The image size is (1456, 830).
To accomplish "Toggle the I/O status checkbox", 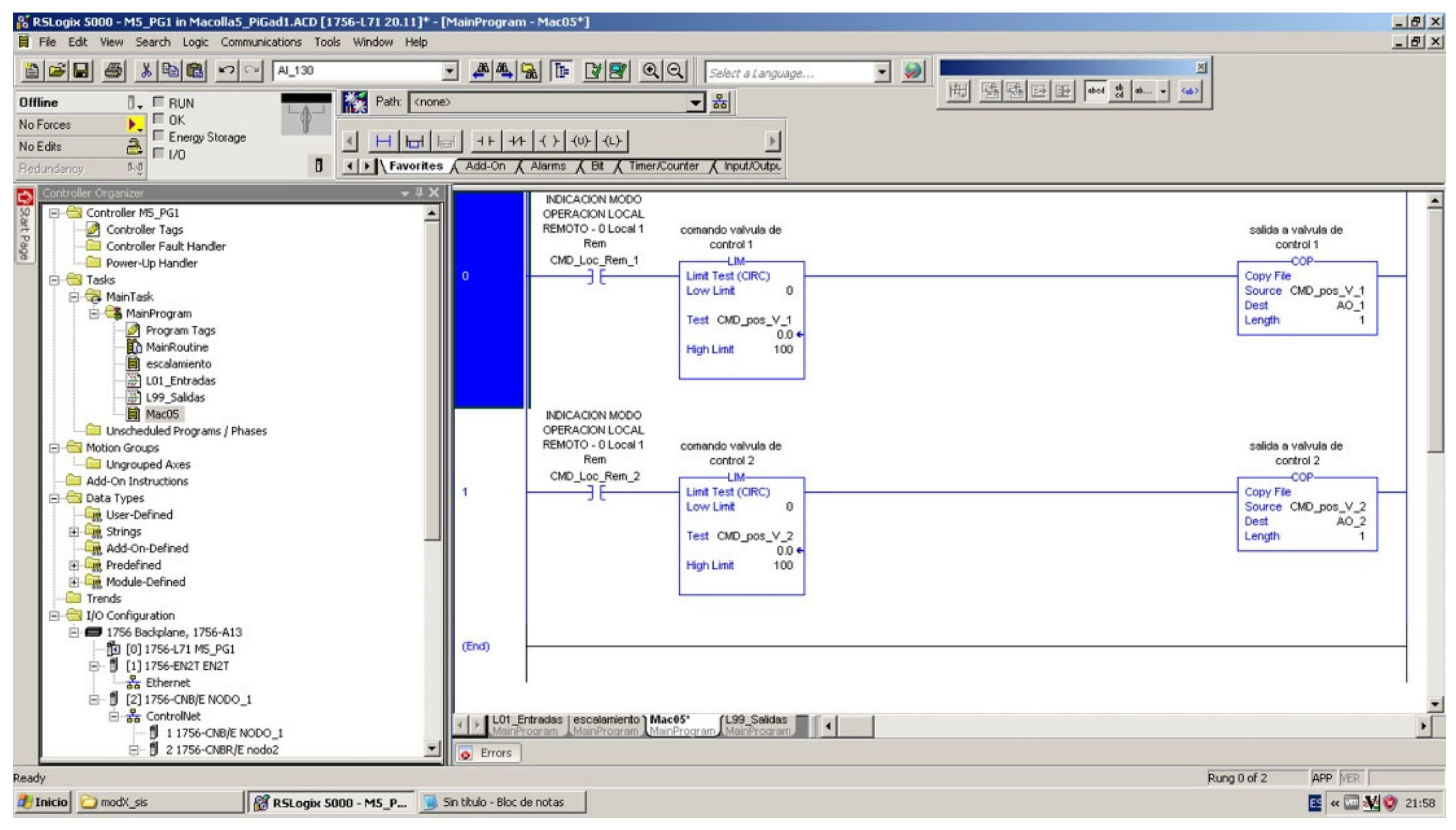I will pos(159,153).
